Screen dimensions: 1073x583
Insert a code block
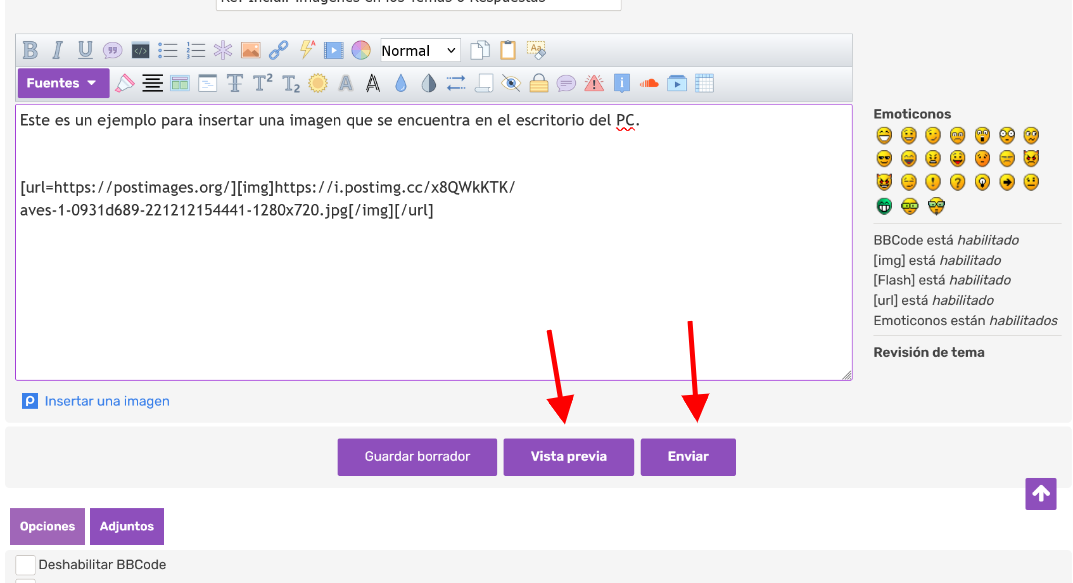pyautogui.click(x=140, y=50)
